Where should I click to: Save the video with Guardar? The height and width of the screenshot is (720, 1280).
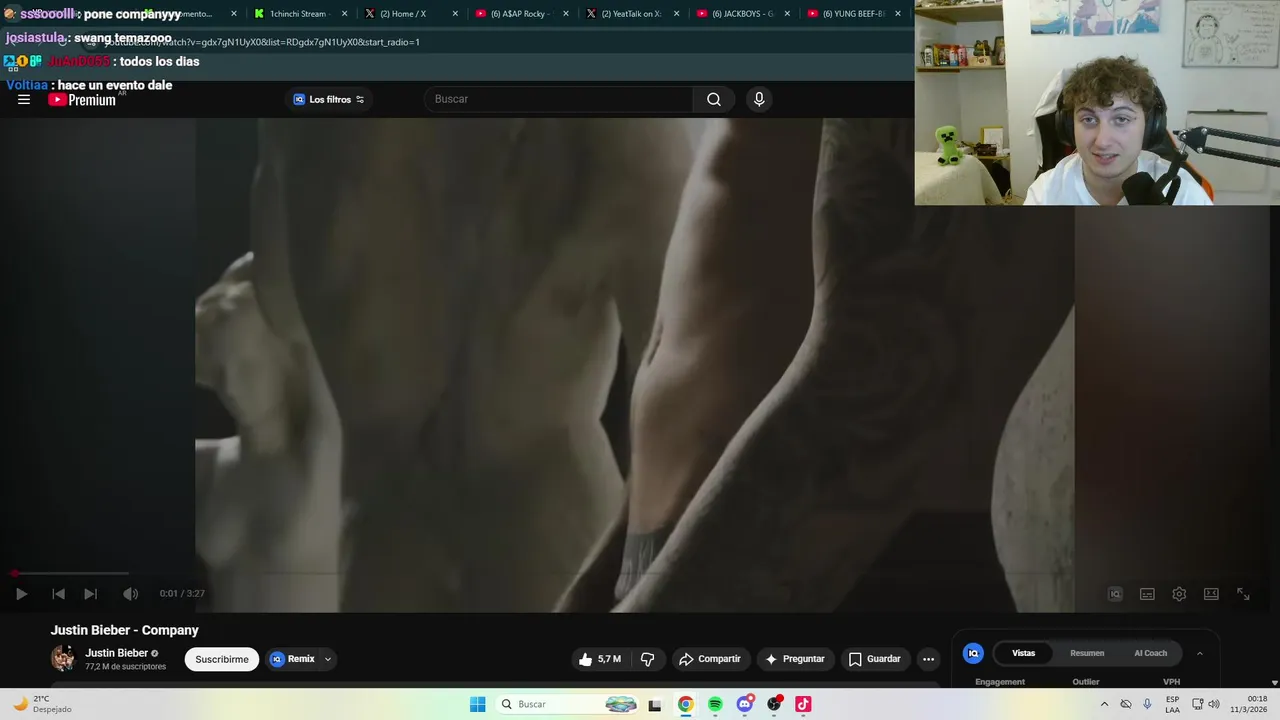pyautogui.click(x=875, y=659)
